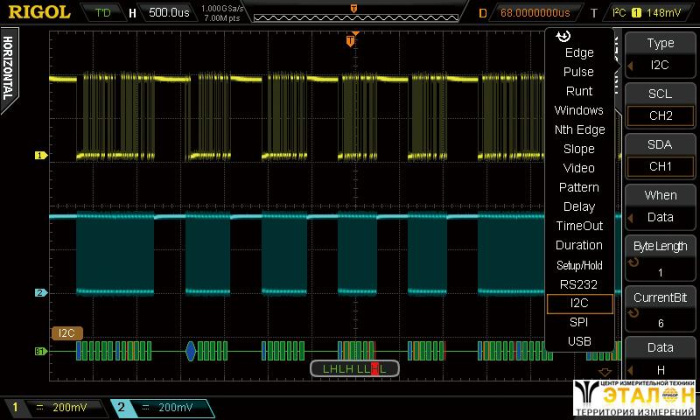This screenshot has height=420, width=700.
Task: Click the channel 1 ground level marker
Action: pos(41,156)
